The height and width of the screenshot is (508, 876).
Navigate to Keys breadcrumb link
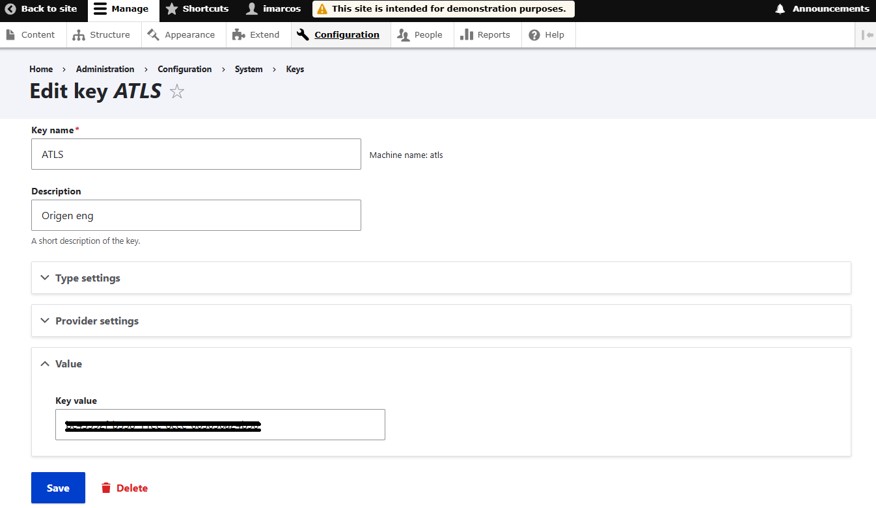[295, 69]
